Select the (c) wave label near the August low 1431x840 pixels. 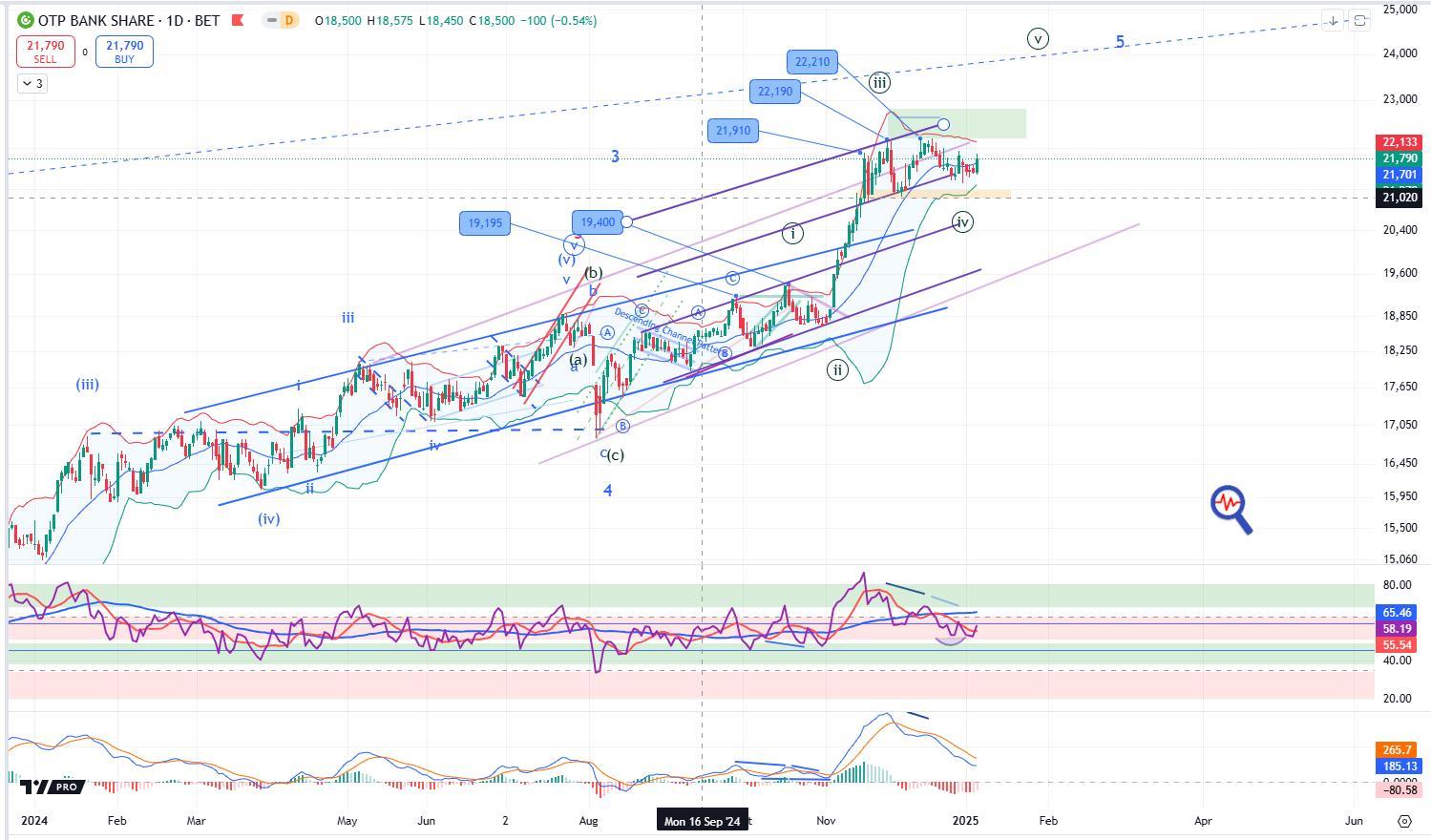pos(616,455)
